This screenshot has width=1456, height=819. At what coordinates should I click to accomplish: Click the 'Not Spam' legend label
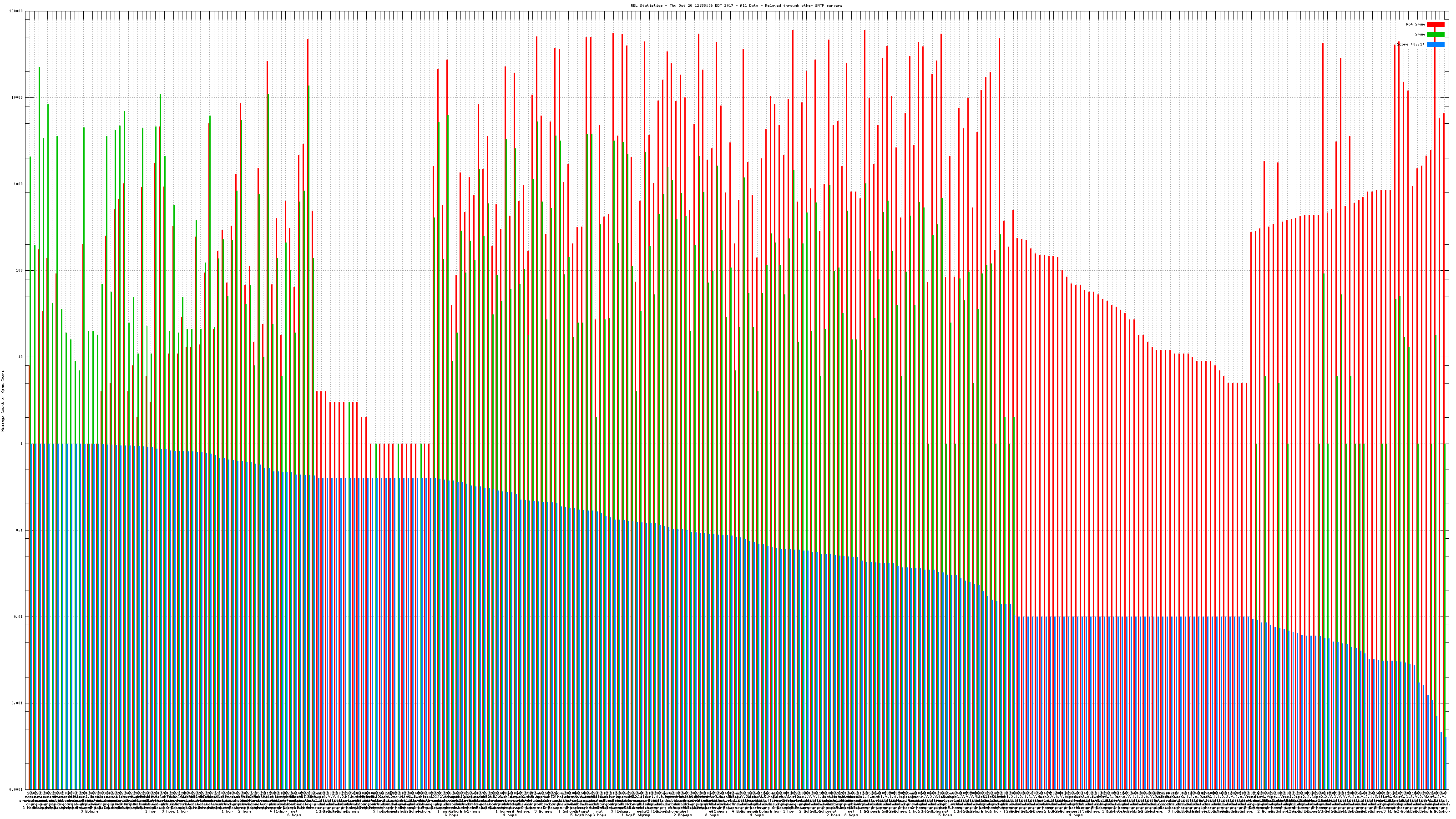pos(1416,24)
